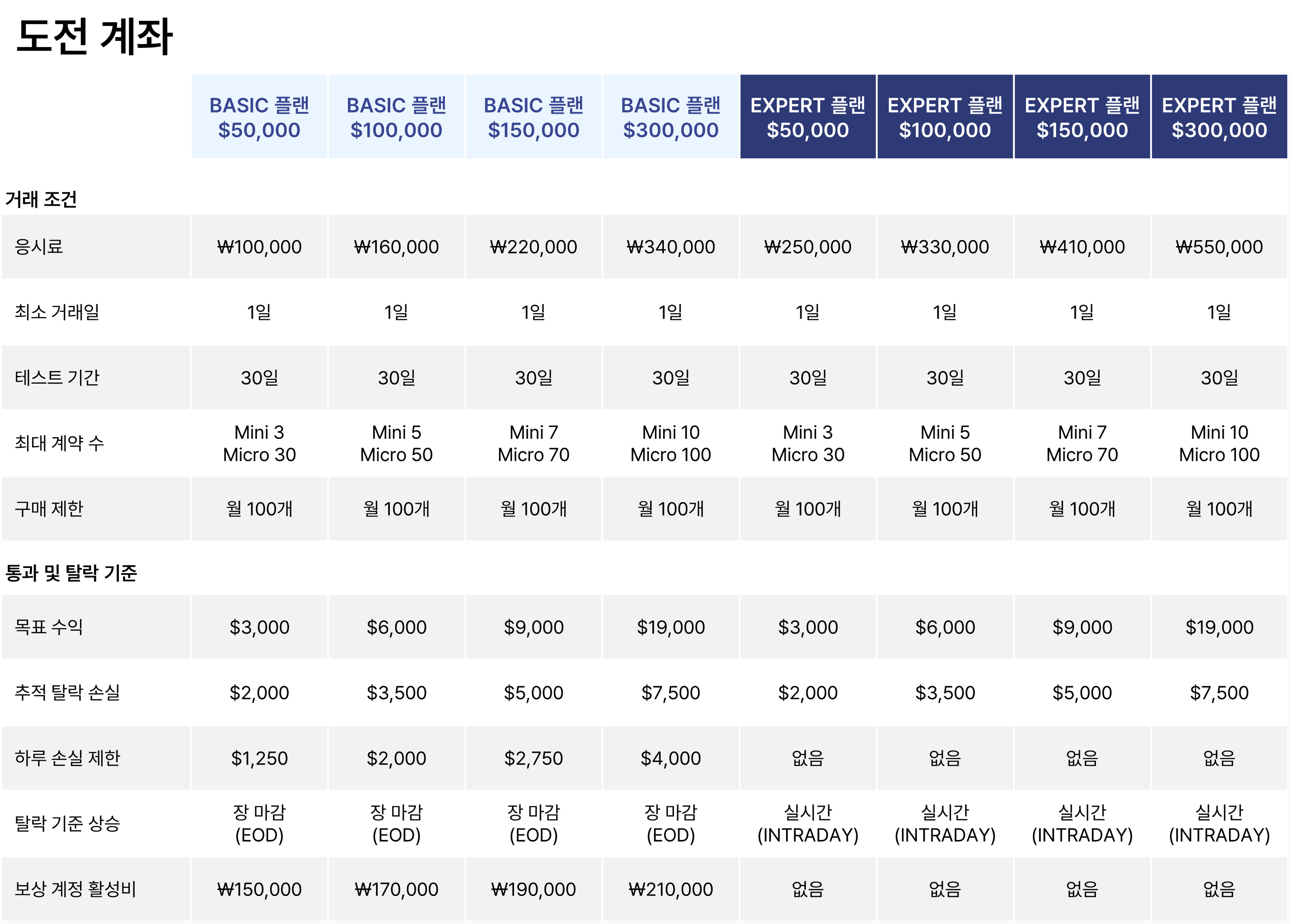Screen dimensions: 1292x924
Task: Select the BASIC 플랜 $50,000 column header
Action: click(x=259, y=117)
